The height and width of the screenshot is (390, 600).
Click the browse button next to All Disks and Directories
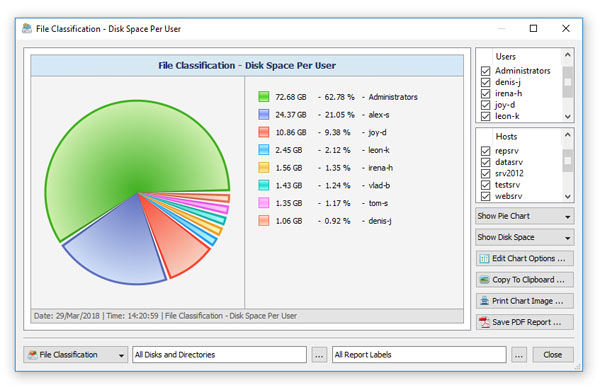319,355
